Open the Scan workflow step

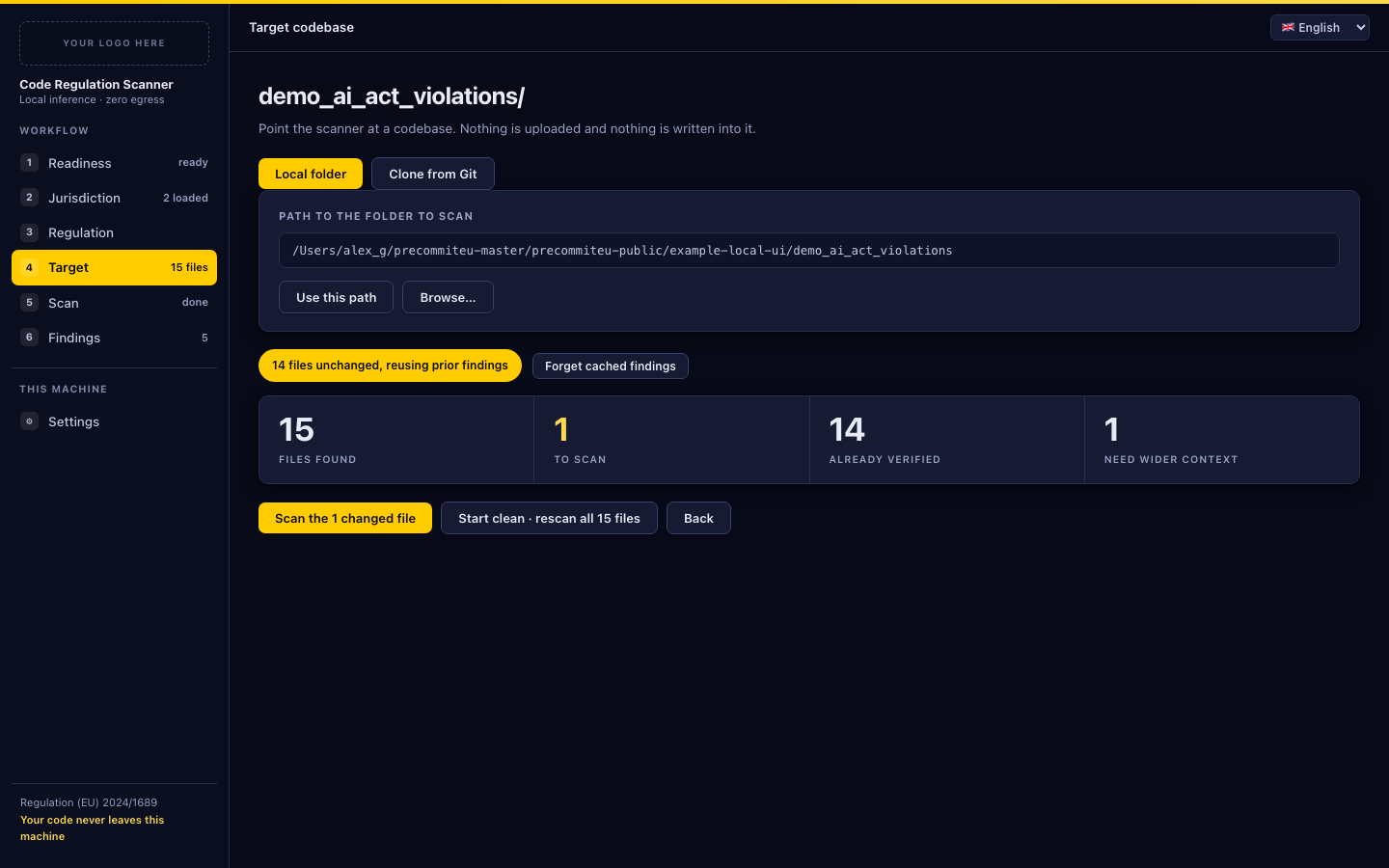tap(114, 303)
